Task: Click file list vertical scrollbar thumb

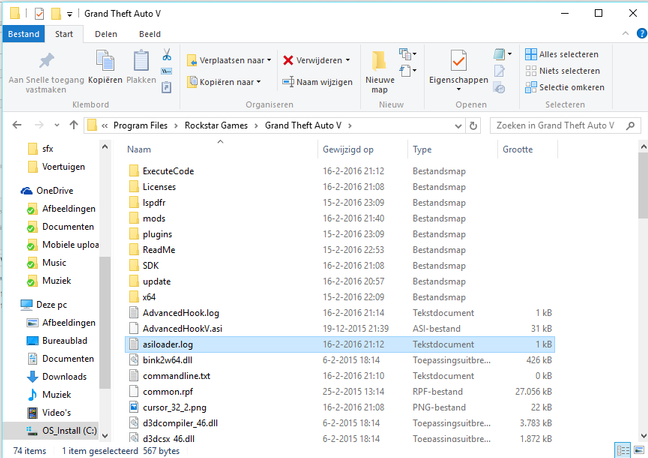Action: click(x=643, y=185)
